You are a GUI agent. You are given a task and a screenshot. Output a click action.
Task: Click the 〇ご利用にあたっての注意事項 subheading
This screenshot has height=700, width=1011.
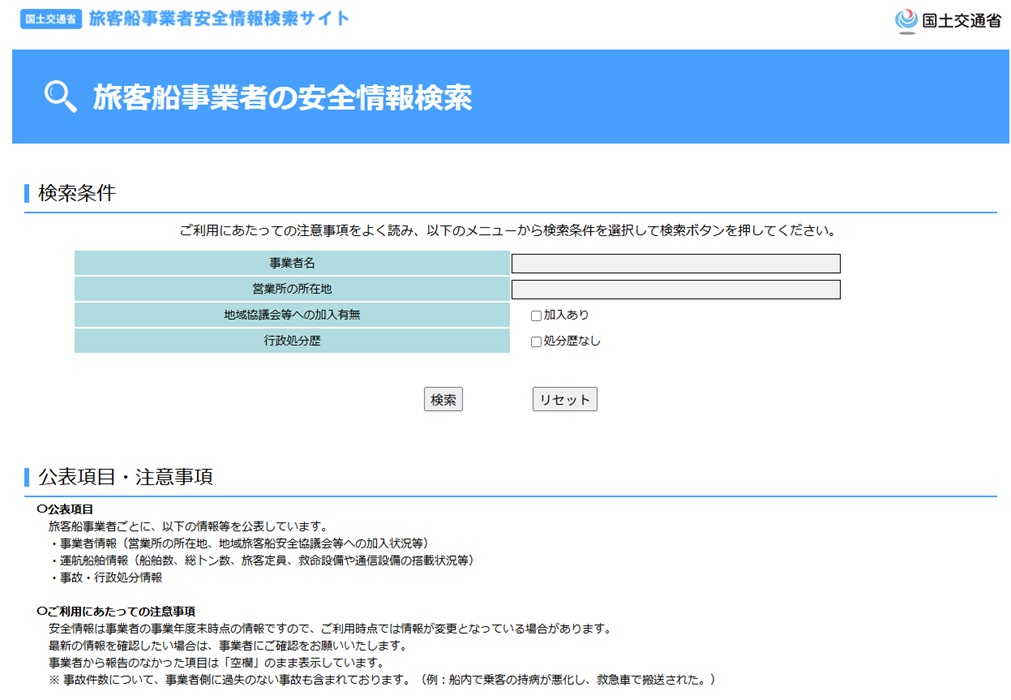click(x=116, y=611)
